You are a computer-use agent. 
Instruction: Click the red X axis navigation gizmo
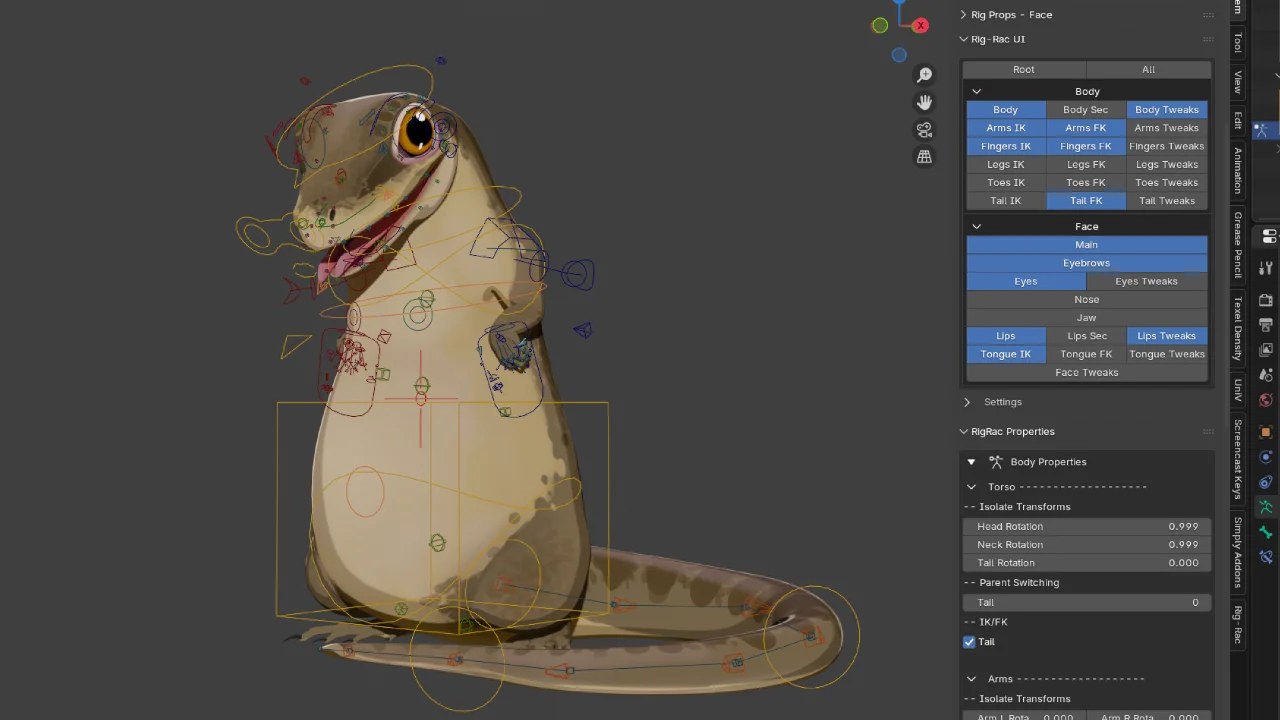(920, 25)
